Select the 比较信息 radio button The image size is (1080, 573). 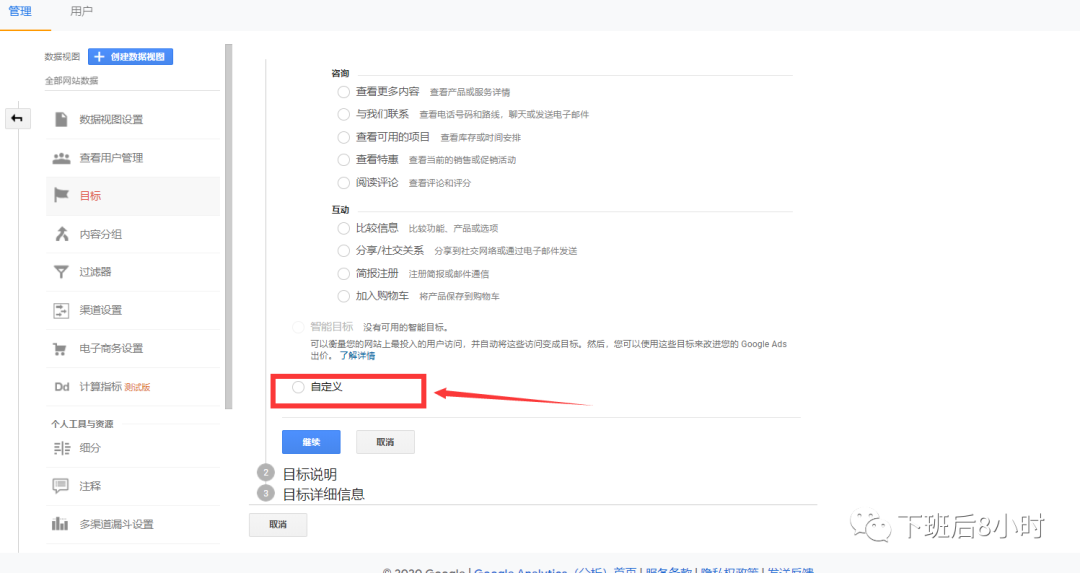pyautogui.click(x=344, y=228)
